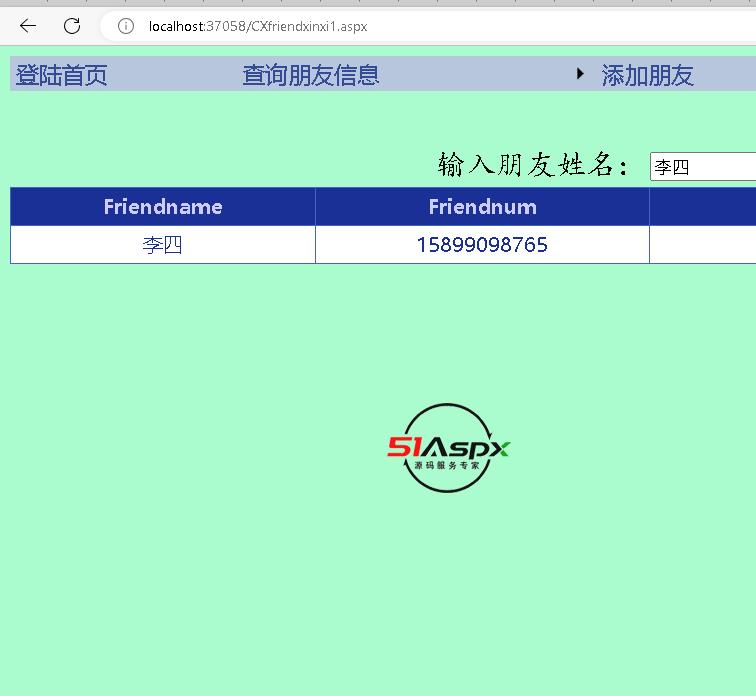This screenshot has width=756, height=696.
Task: Click the 输入朋友姓名 label text
Action: pyautogui.click(x=533, y=165)
